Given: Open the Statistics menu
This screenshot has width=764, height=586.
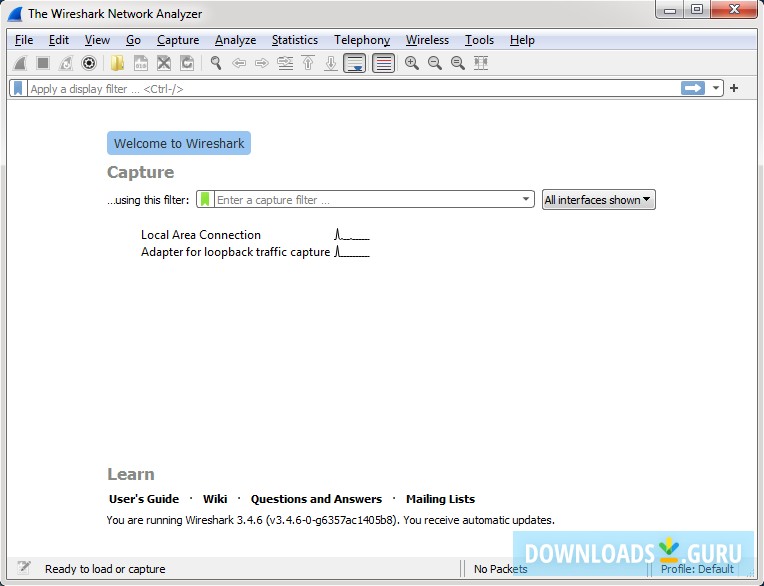Looking at the screenshot, I should click(x=294, y=40).
